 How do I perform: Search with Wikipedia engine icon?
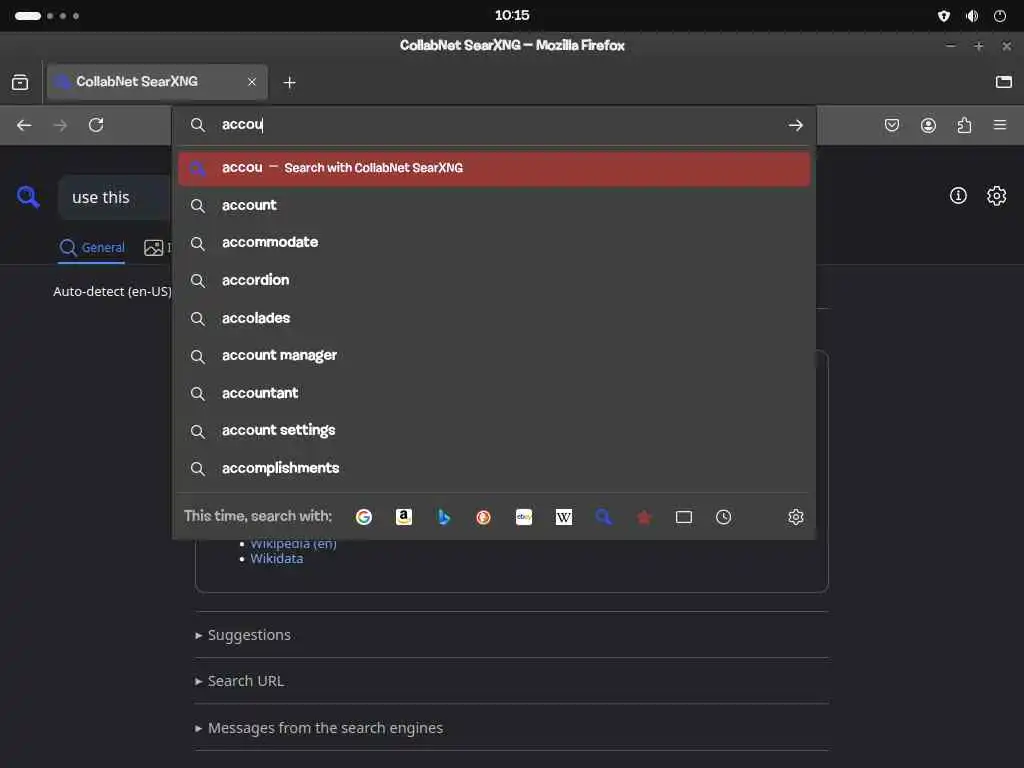point(564,517)
